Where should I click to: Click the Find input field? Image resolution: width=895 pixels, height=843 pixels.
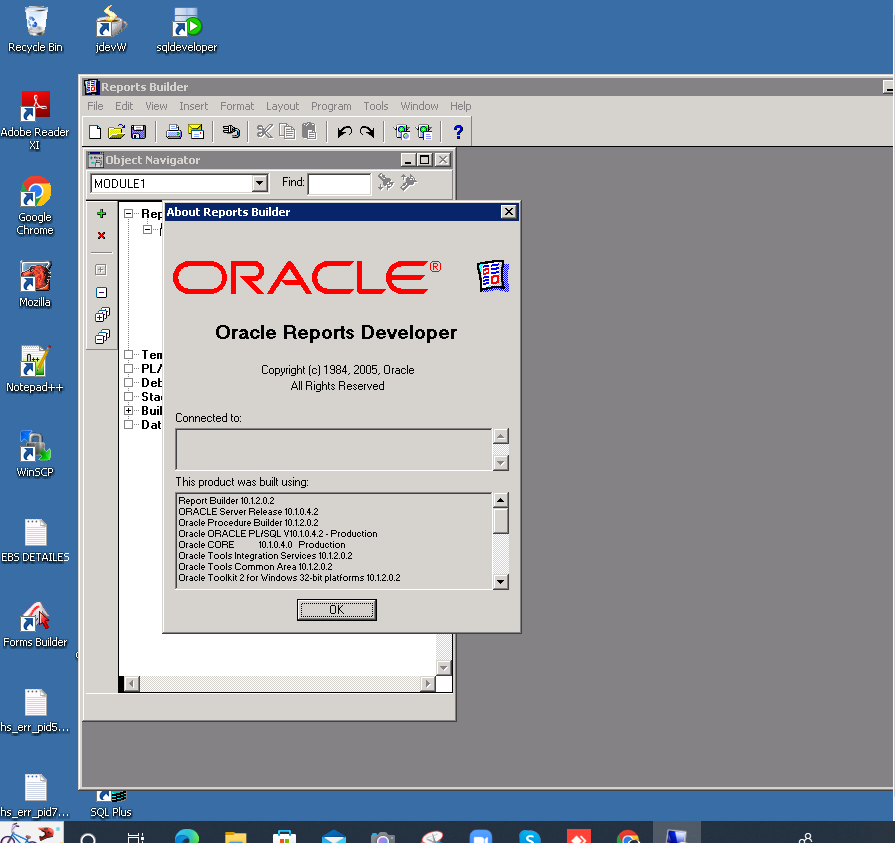pos(340,184)
